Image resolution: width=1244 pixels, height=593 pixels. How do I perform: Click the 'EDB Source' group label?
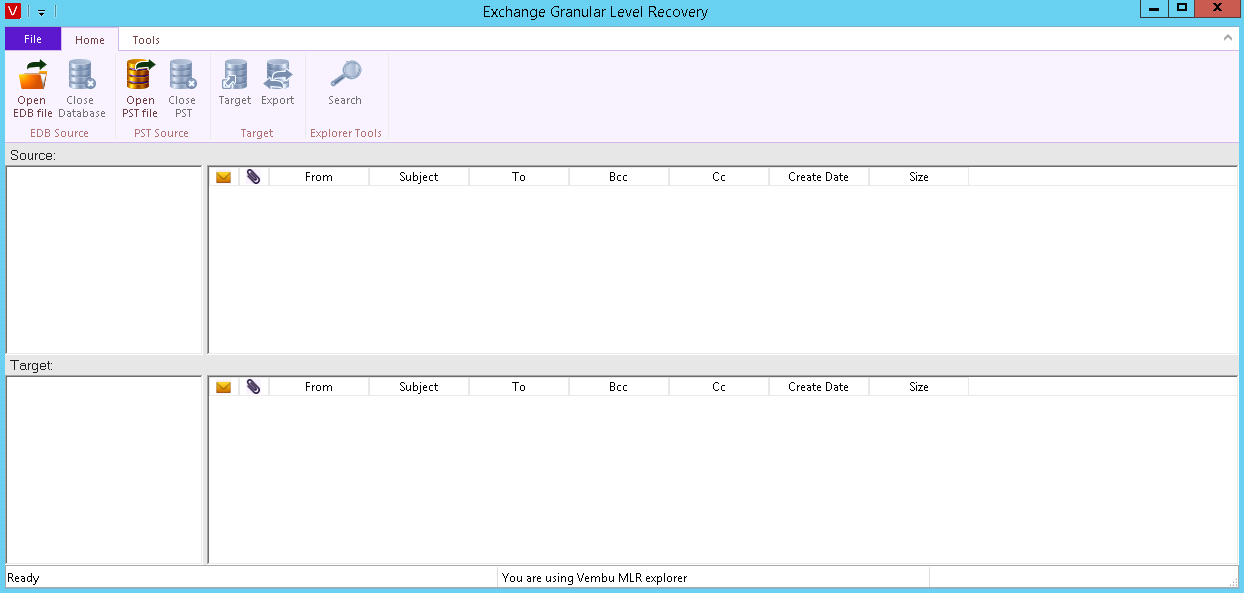coord(59,133)
